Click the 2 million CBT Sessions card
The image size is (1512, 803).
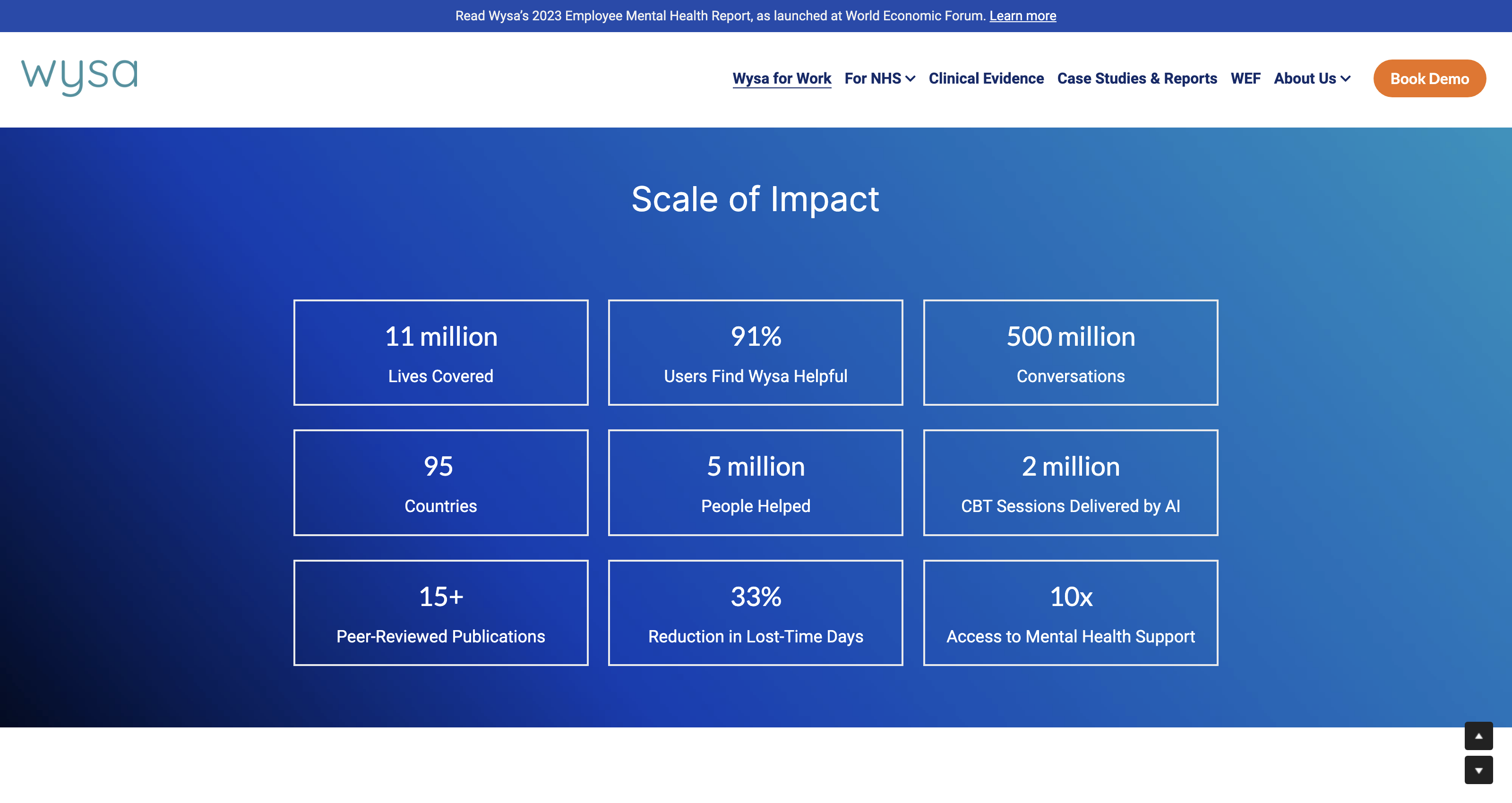pos(1071,482)
